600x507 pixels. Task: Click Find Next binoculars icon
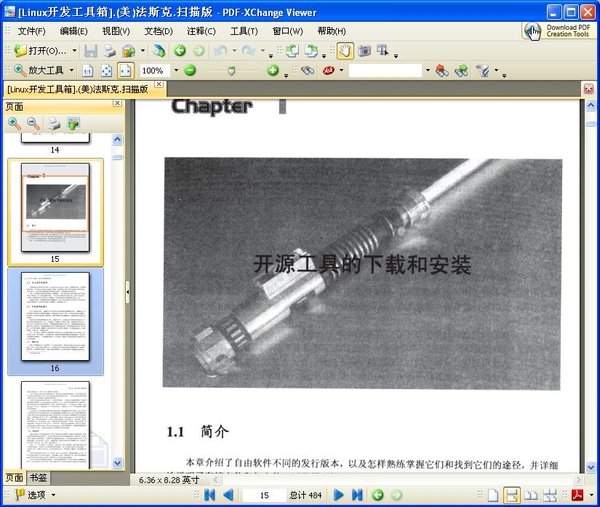(462, 71)
